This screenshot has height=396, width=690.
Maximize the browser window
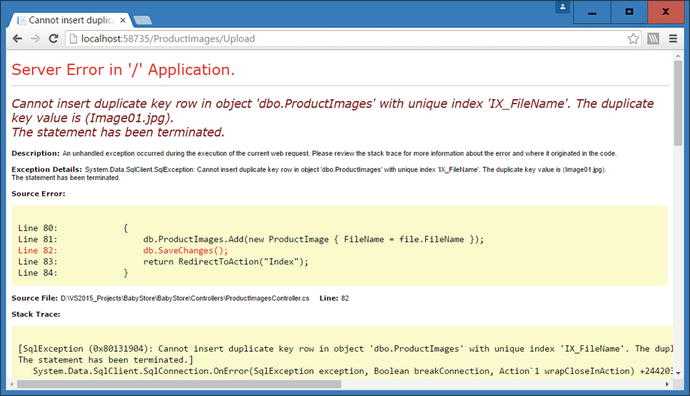pos(629,12)
